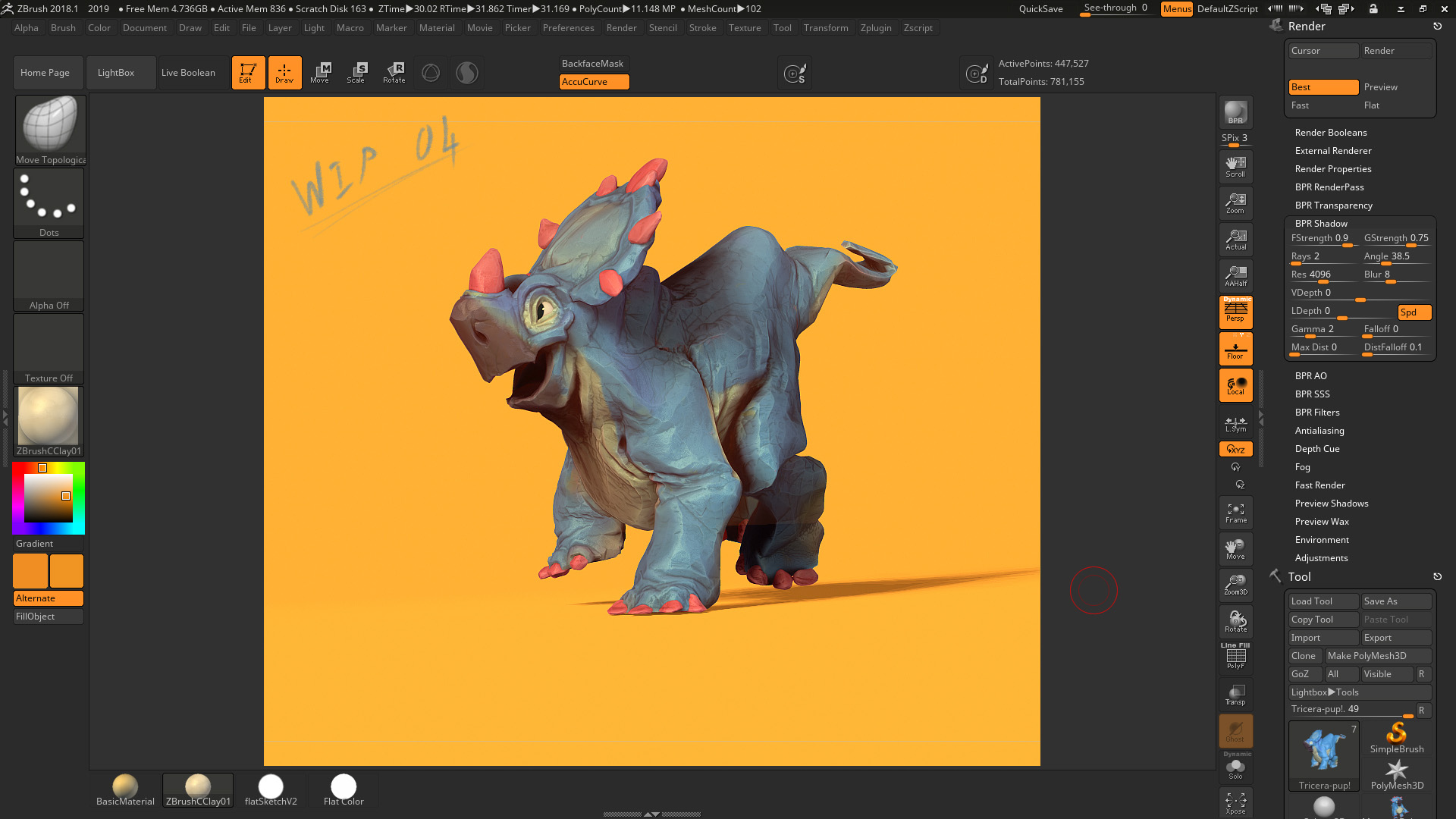Viewport: 1456px width, 819px height.
Task: Select the Draw mode icon
Action: (284, 73)
